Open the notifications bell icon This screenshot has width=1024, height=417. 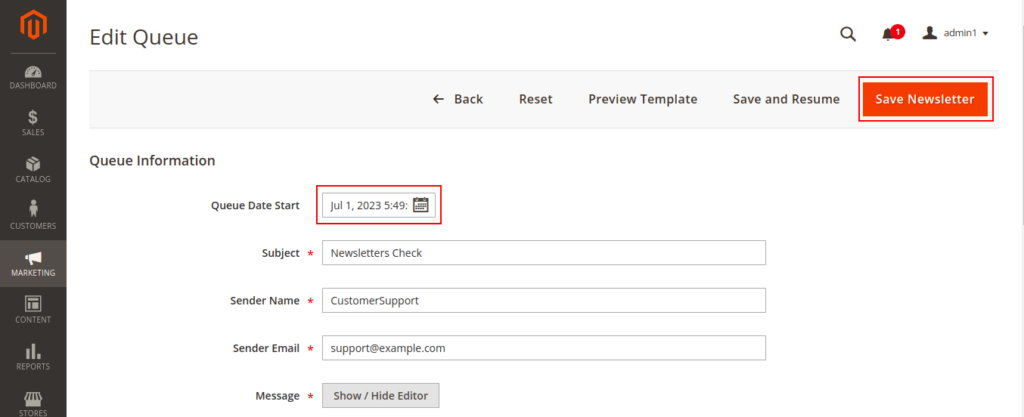(x=888, y=35)
